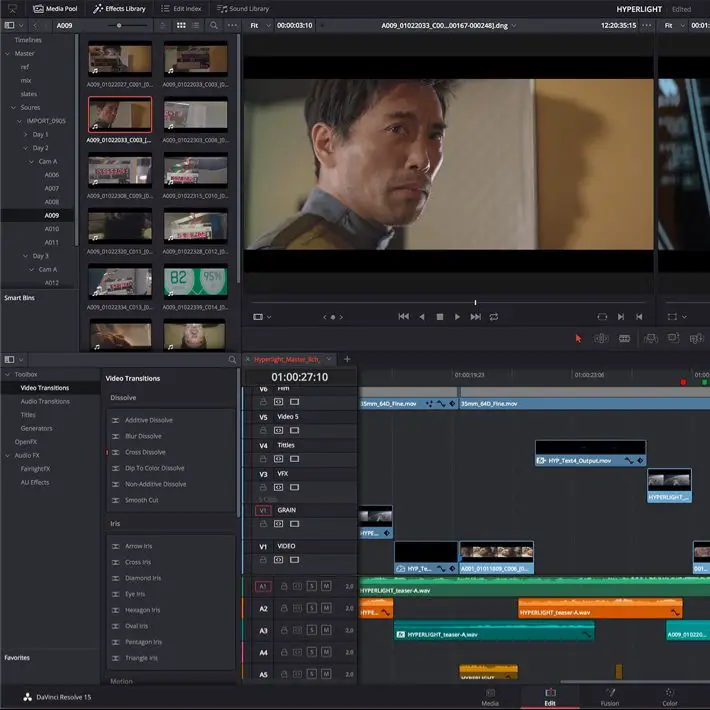Viewport: 710px width, 710px height.
Task: Go to the Fusion page
Action: pyautogui.click(x=610, y=697)
